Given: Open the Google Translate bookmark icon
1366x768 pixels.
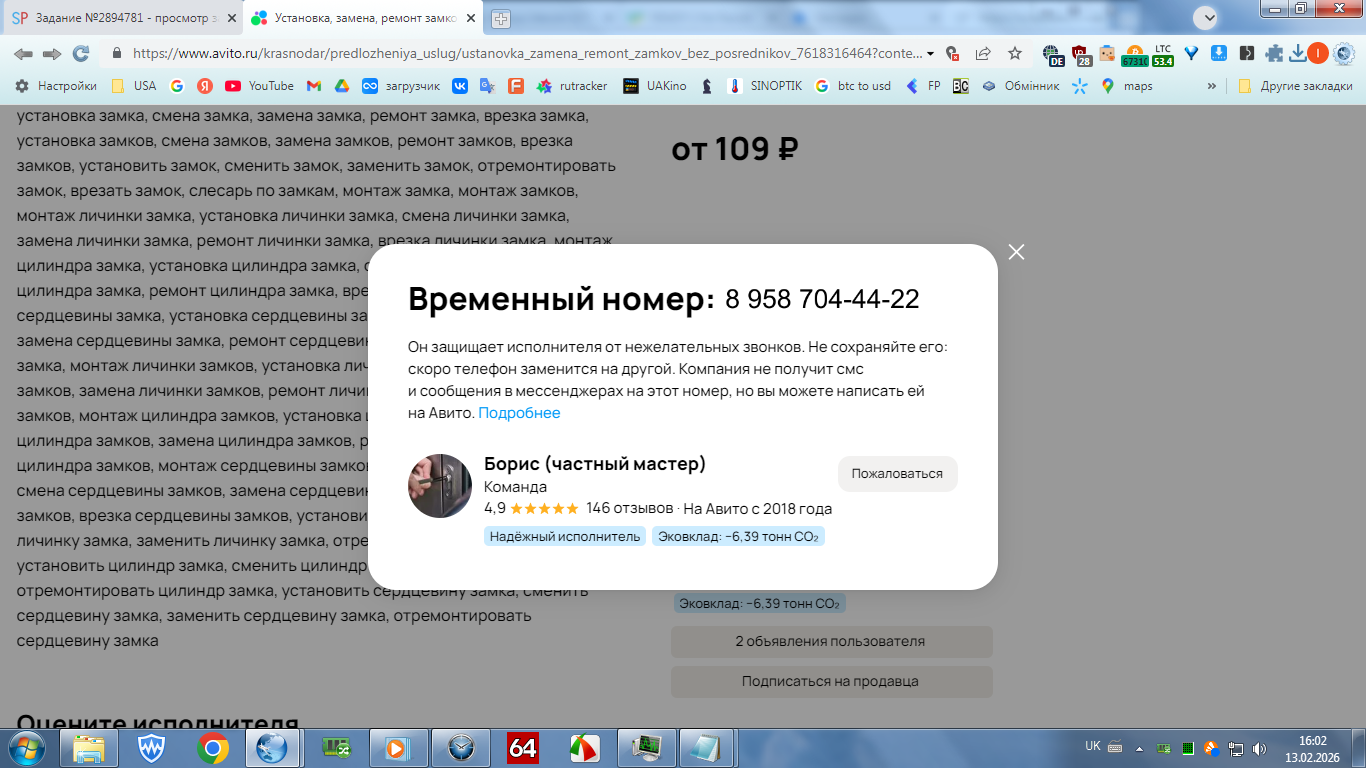Looking at the screenshot, I should 487,86.
